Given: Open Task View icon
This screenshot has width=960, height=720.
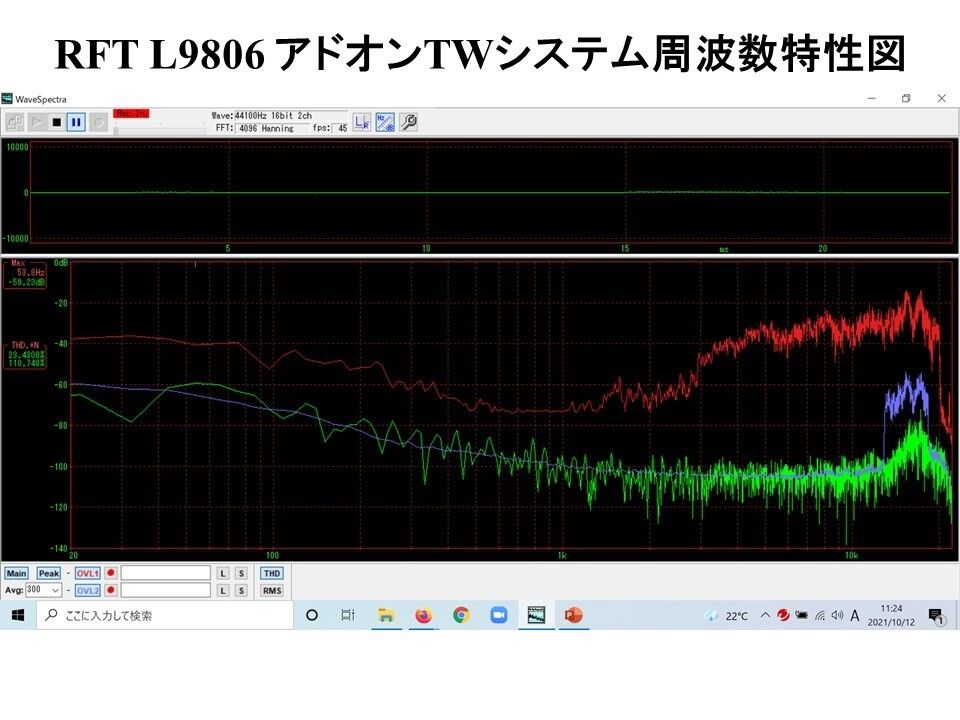Looking at the screenshot, I should point(348,615).
